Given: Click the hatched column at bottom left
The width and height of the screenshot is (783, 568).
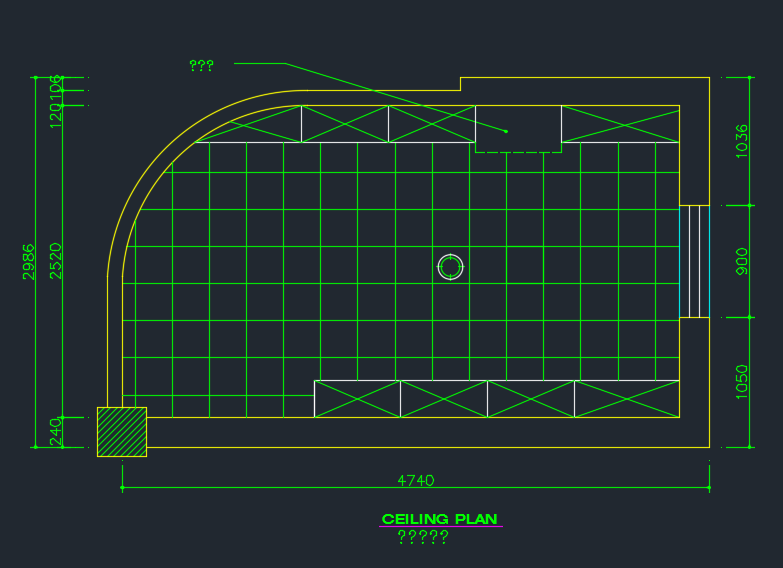Looking at the screenshot, I should [122, 432].
